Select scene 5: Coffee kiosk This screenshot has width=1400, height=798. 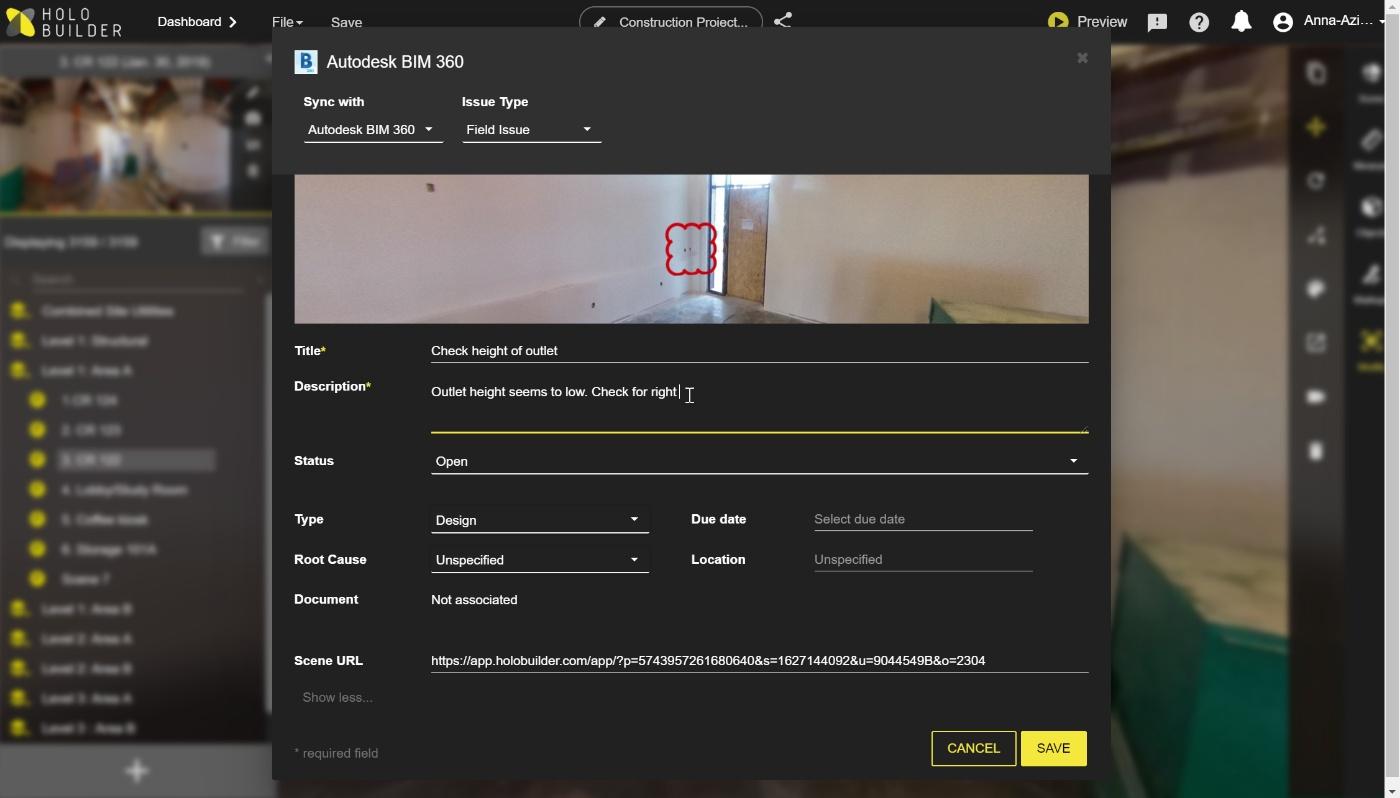point(104,520)
